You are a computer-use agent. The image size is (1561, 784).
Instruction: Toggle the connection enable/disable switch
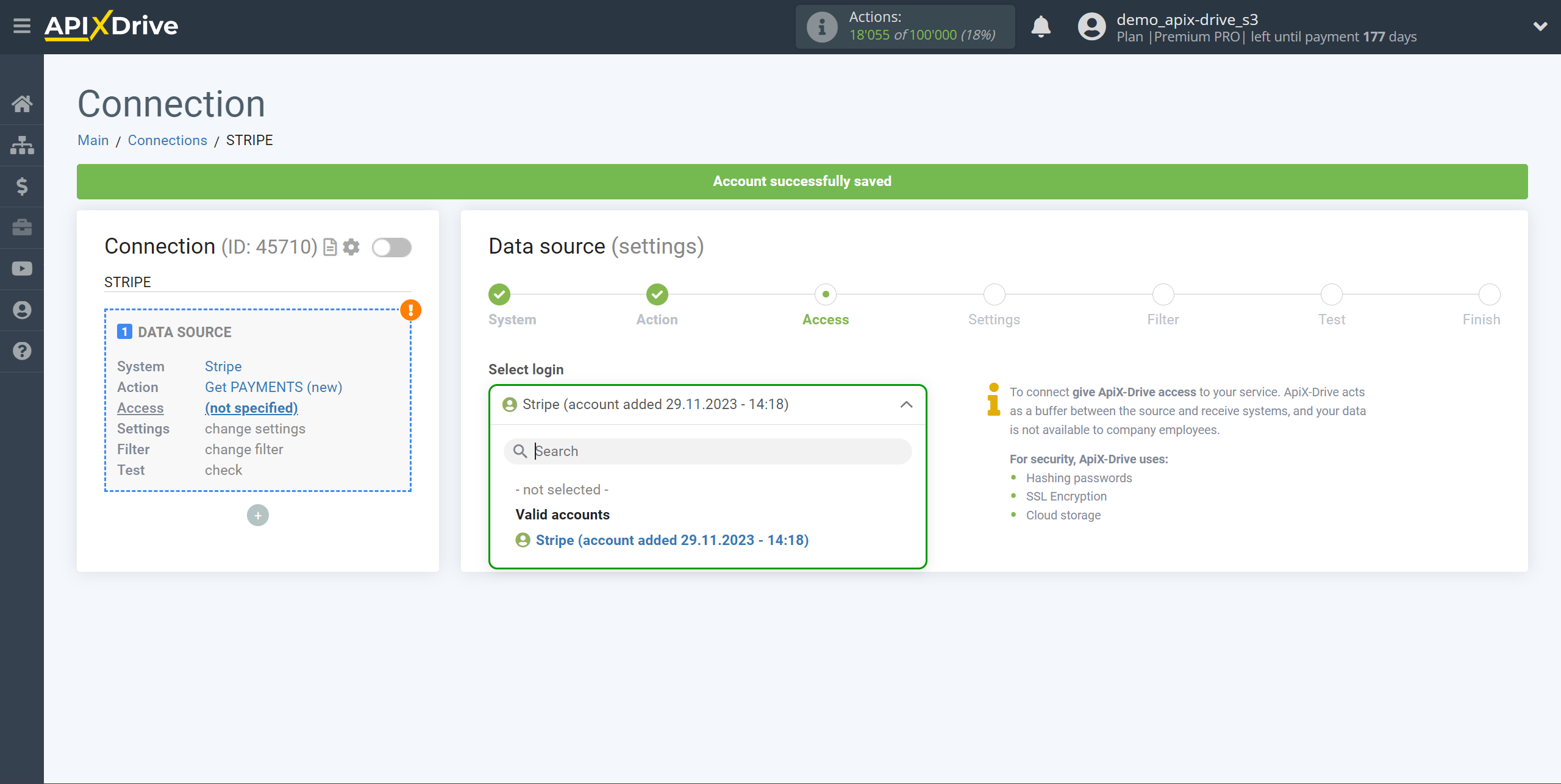point(392,247)
